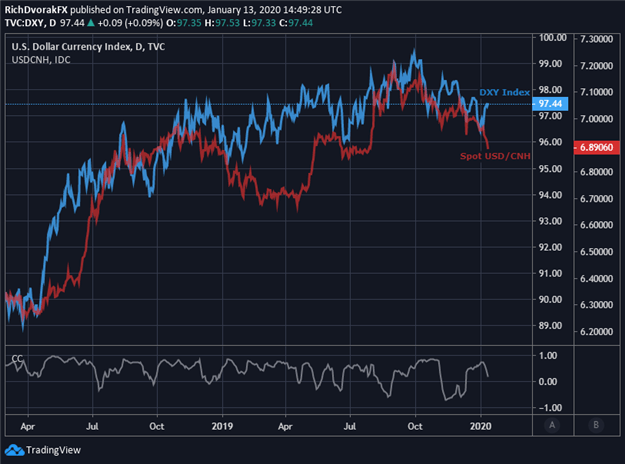Click the 1.00 correlation axis label

pos(548,356)
